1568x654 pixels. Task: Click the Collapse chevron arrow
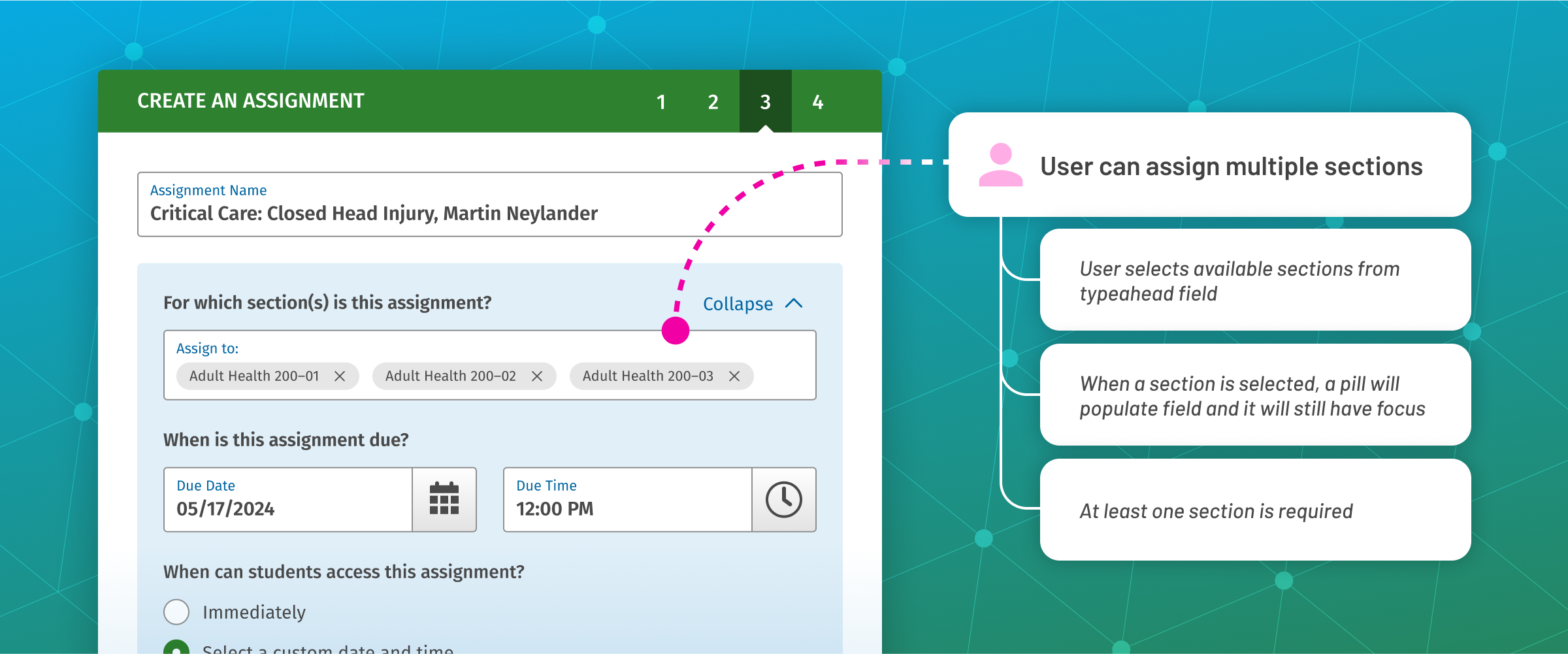coord(794,304)
